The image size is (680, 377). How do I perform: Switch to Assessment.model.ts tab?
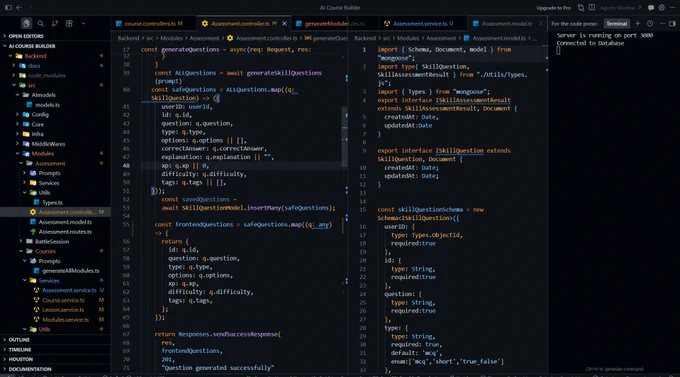click(507, 23)
